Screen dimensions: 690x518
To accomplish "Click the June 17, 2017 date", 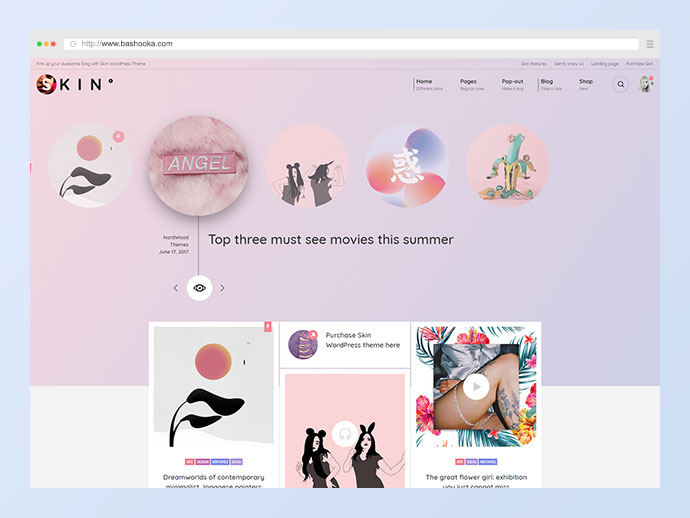I will coord(173,252).
